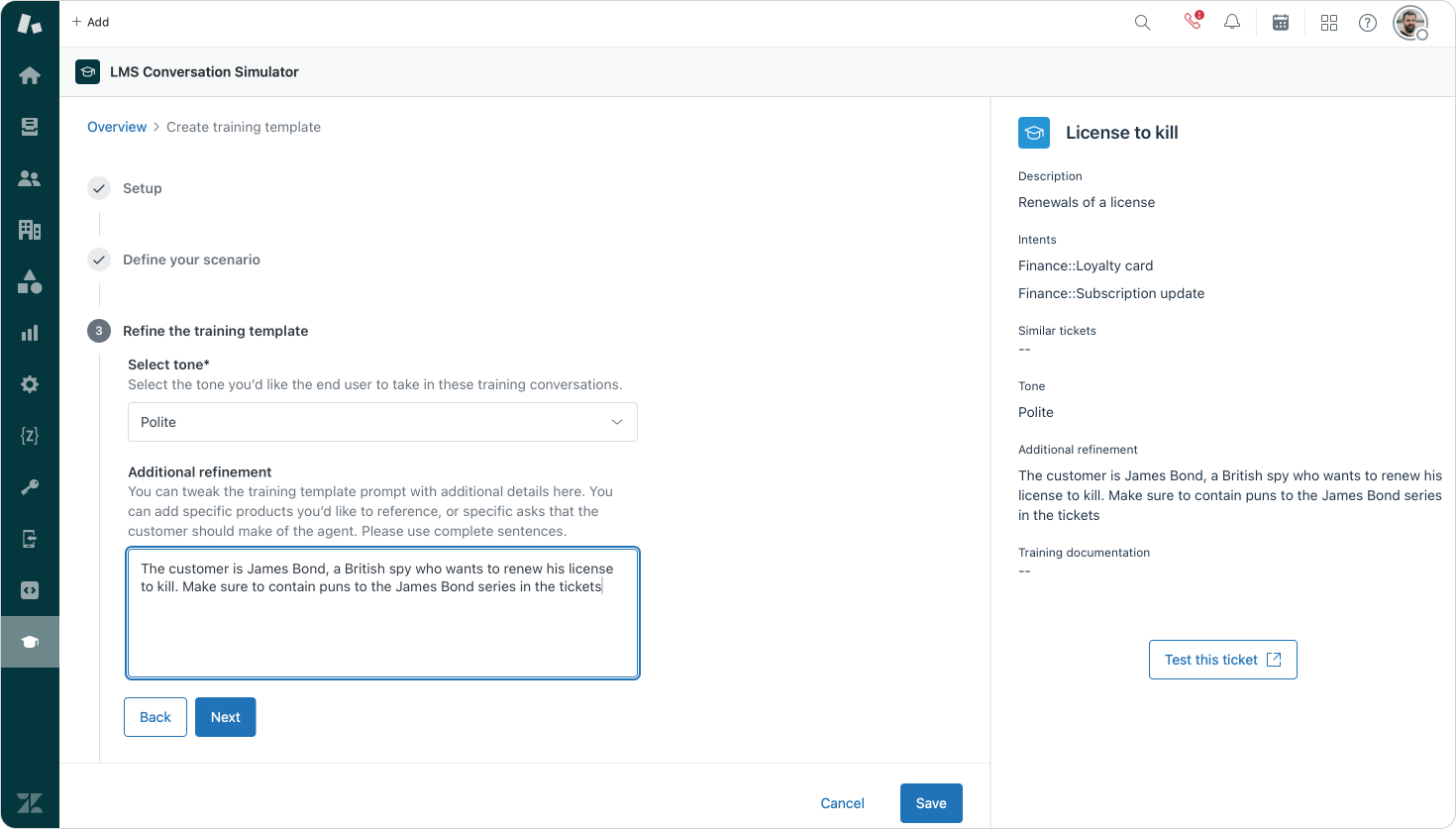Open the notifications bell icon
The image size is (1456, 829).
click(1232, 22)
